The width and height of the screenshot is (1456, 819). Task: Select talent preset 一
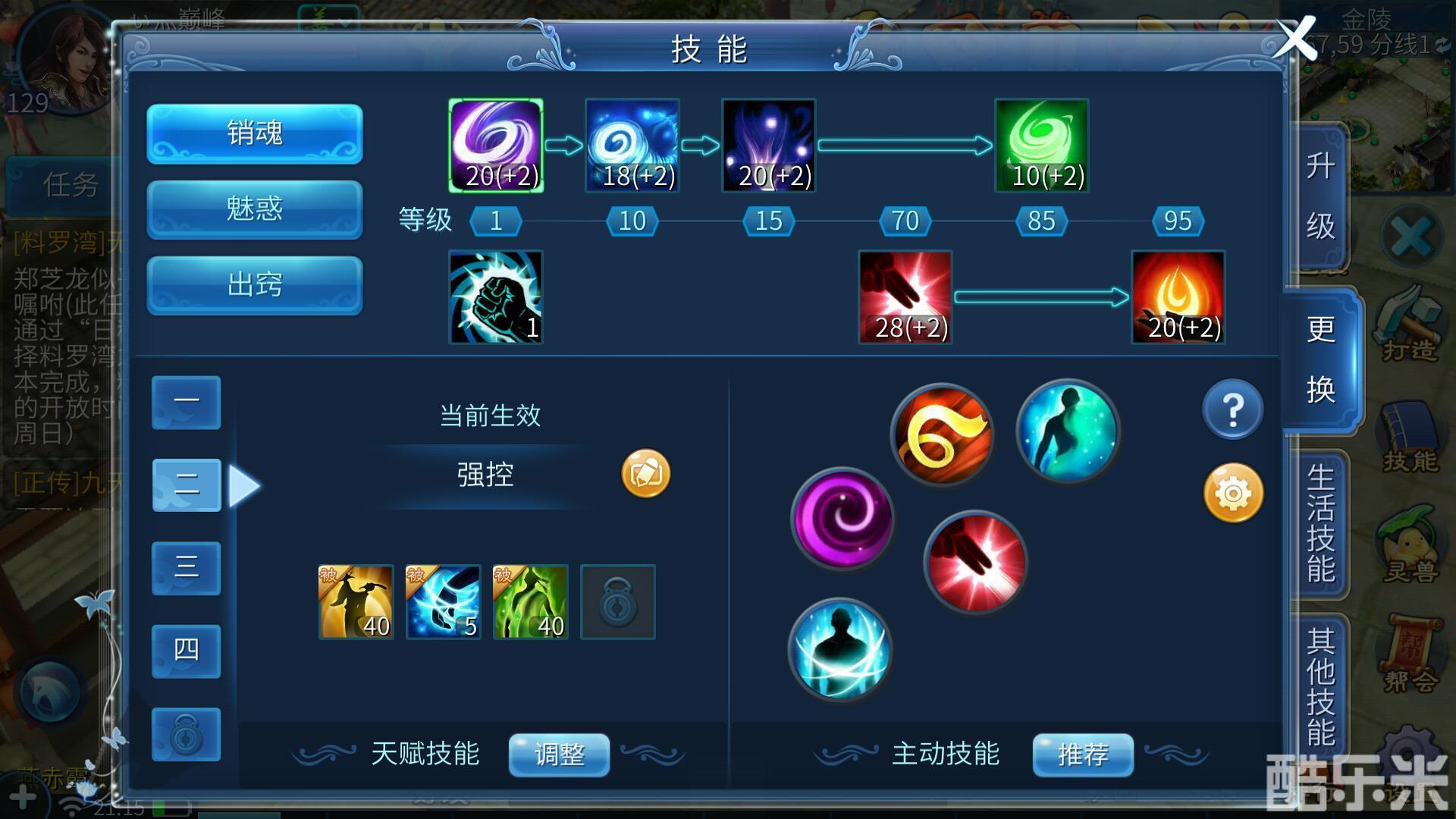187,403
